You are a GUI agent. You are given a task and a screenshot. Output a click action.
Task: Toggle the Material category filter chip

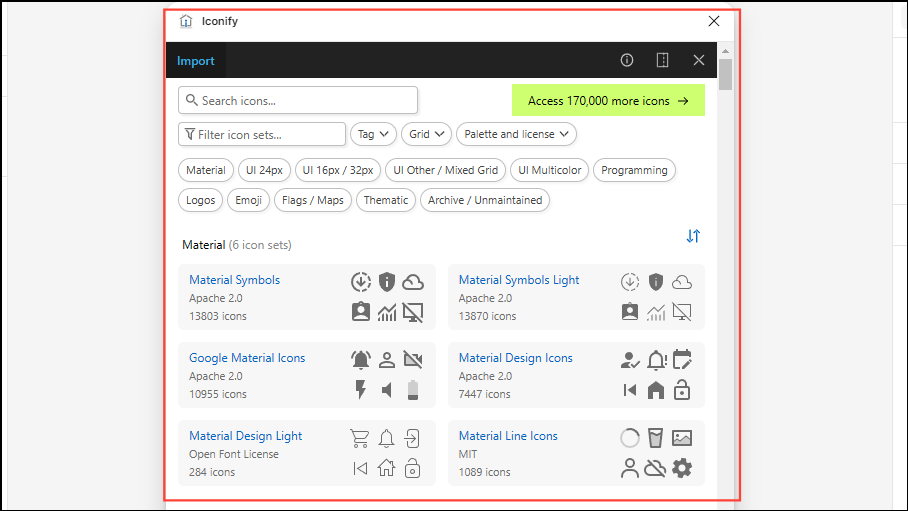(206, 170)
